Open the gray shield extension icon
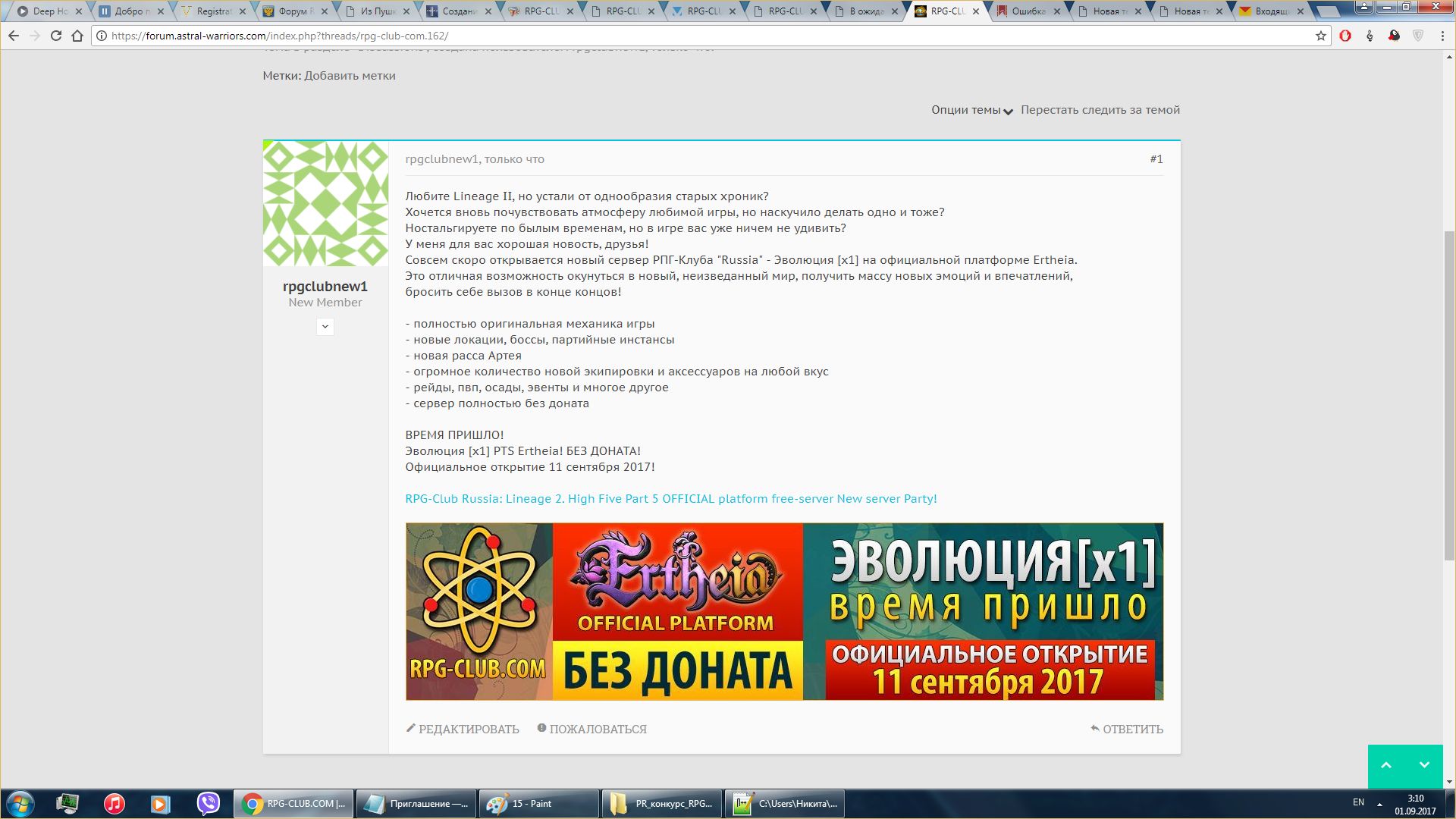This screenshot has width=1456, height=819. tap(1418, 36)
